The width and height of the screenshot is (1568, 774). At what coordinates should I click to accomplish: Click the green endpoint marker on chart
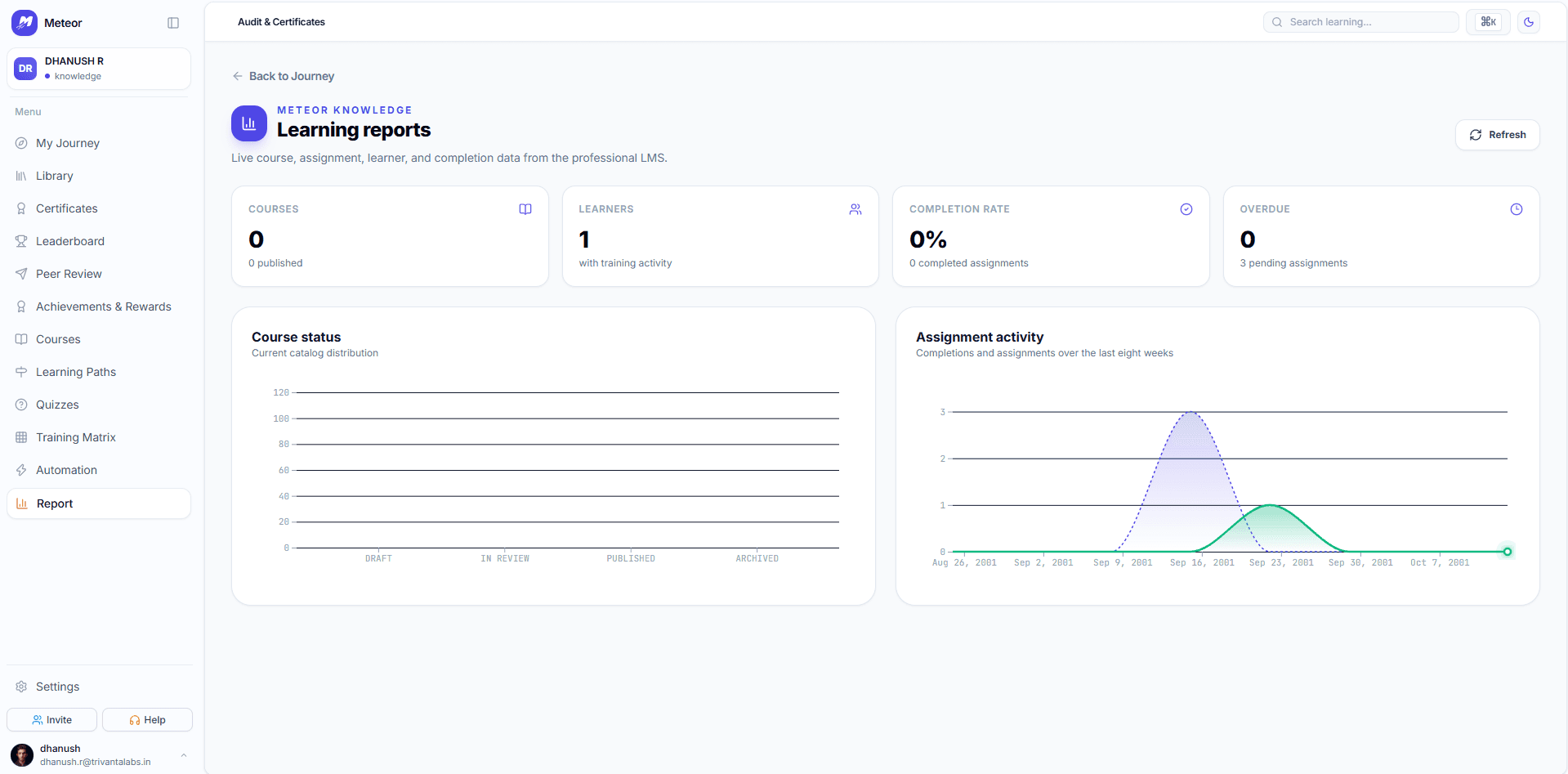1508,552
